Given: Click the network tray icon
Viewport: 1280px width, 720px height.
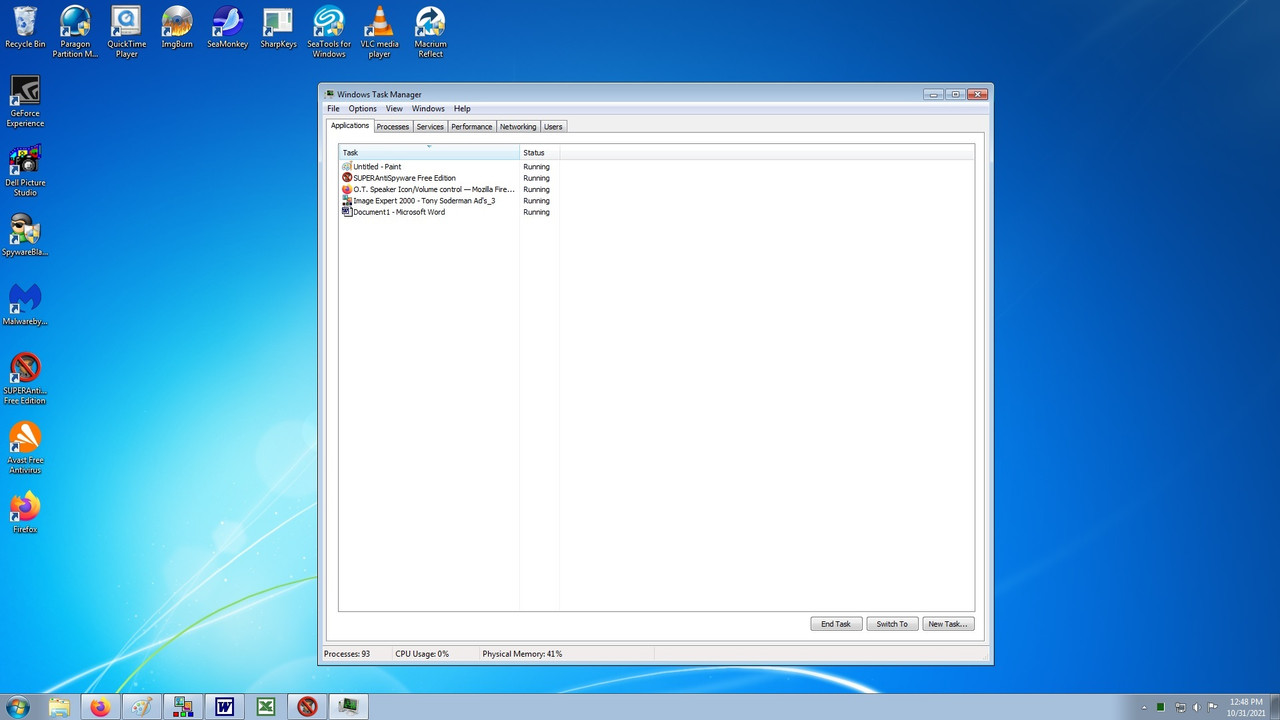Looking at the screenshot, I should coord(1180,707).
